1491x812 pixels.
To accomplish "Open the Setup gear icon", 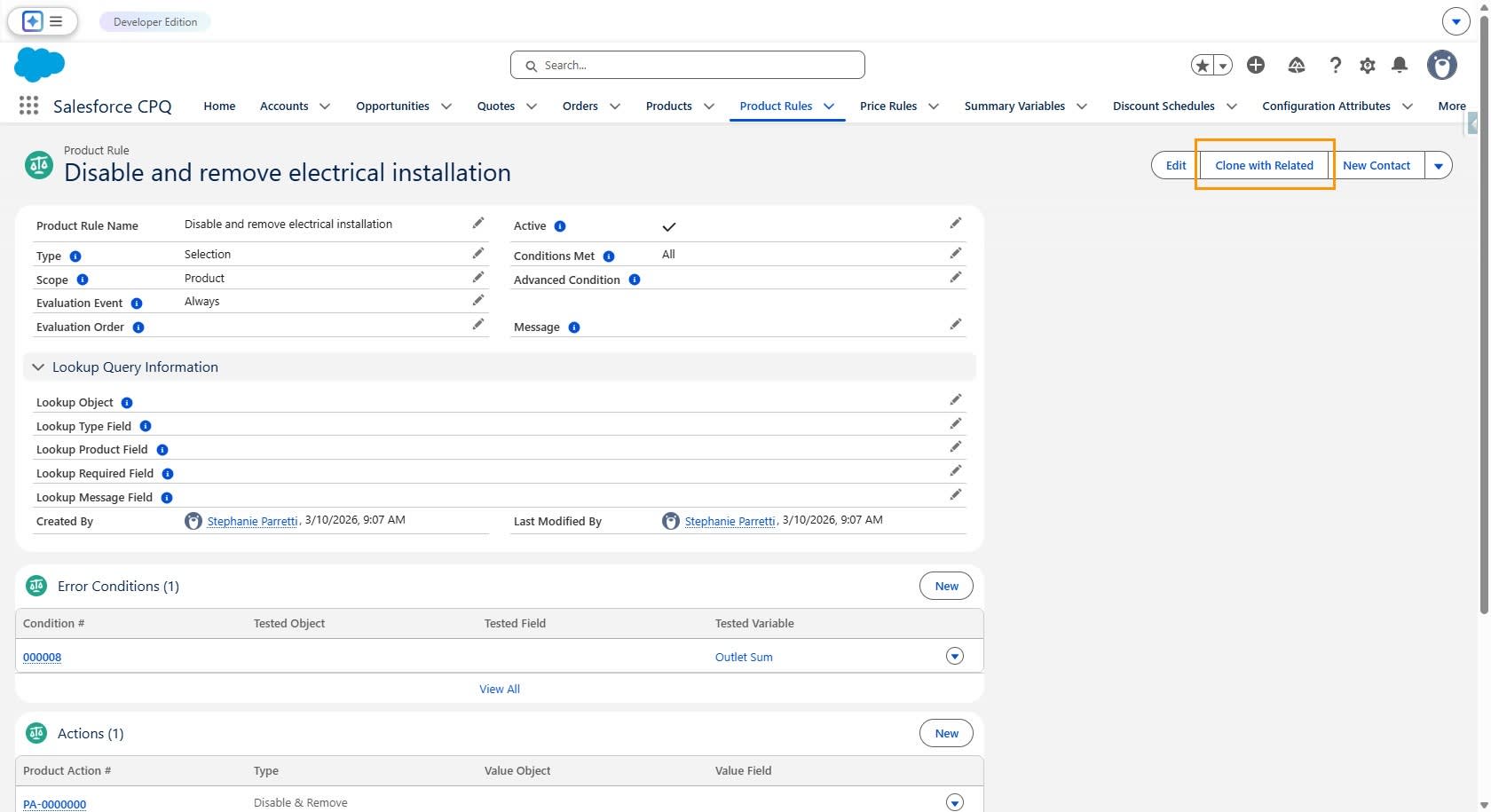I will coord(1368,65).
